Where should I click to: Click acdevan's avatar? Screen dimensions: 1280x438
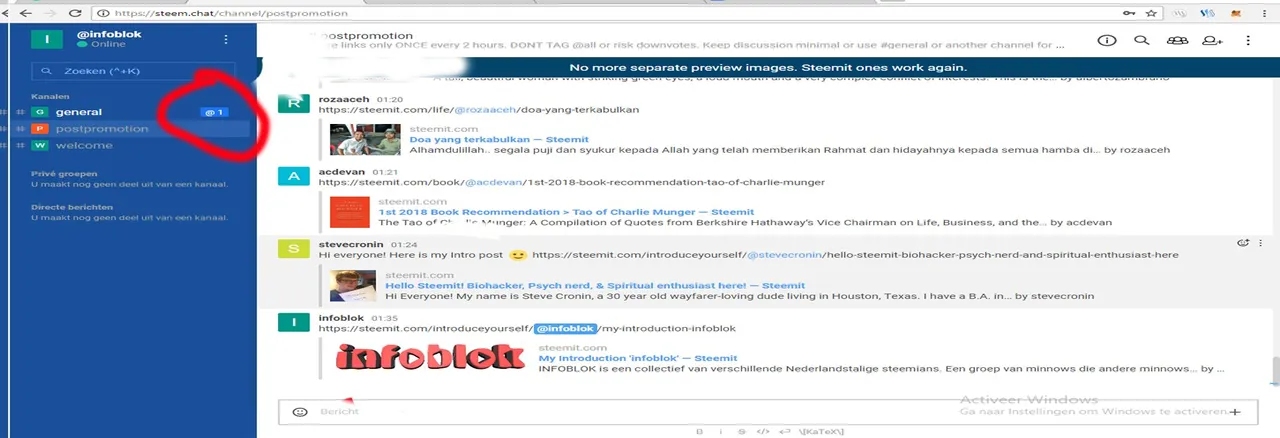point(293,176)
